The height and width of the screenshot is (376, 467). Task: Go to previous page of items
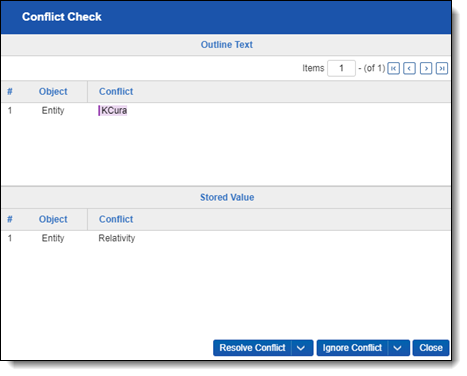pyautogui.click(x=409, y=68)
